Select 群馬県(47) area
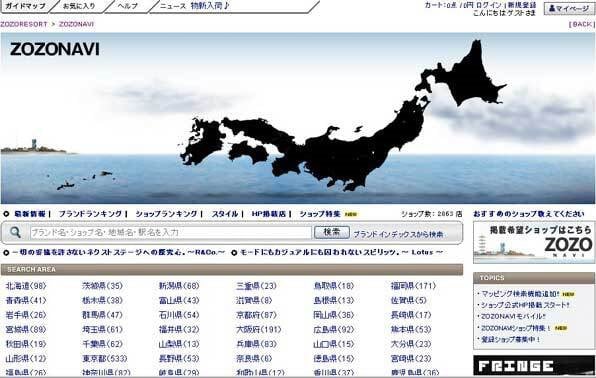Screen dimensions: 596x378 [x=103, y=315]
